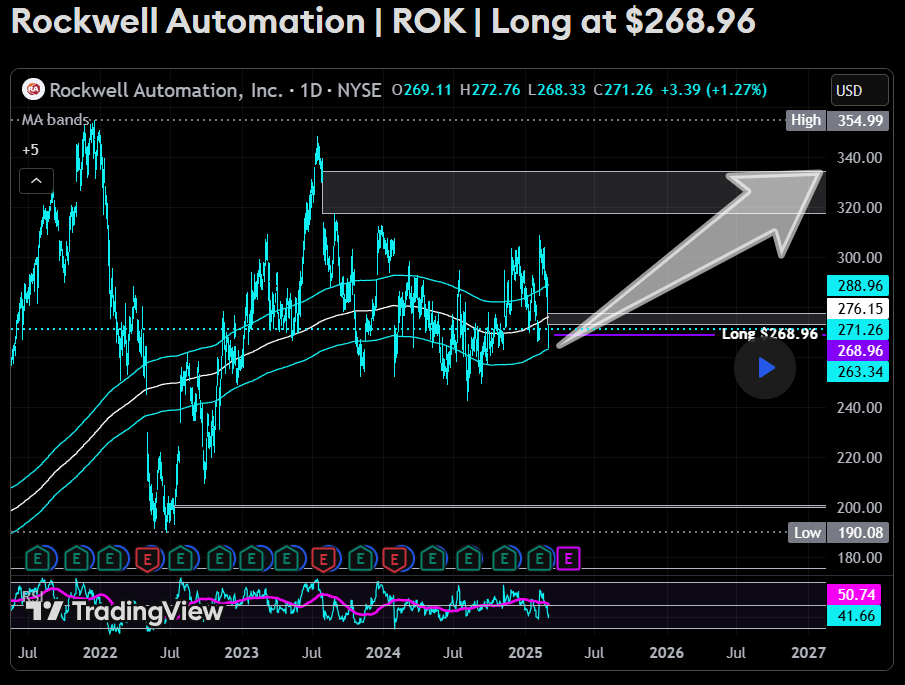Viewport: 905px width, 685px height.
Task: Click the 300.00 price axis level
Action: click(x=859, y=257)
